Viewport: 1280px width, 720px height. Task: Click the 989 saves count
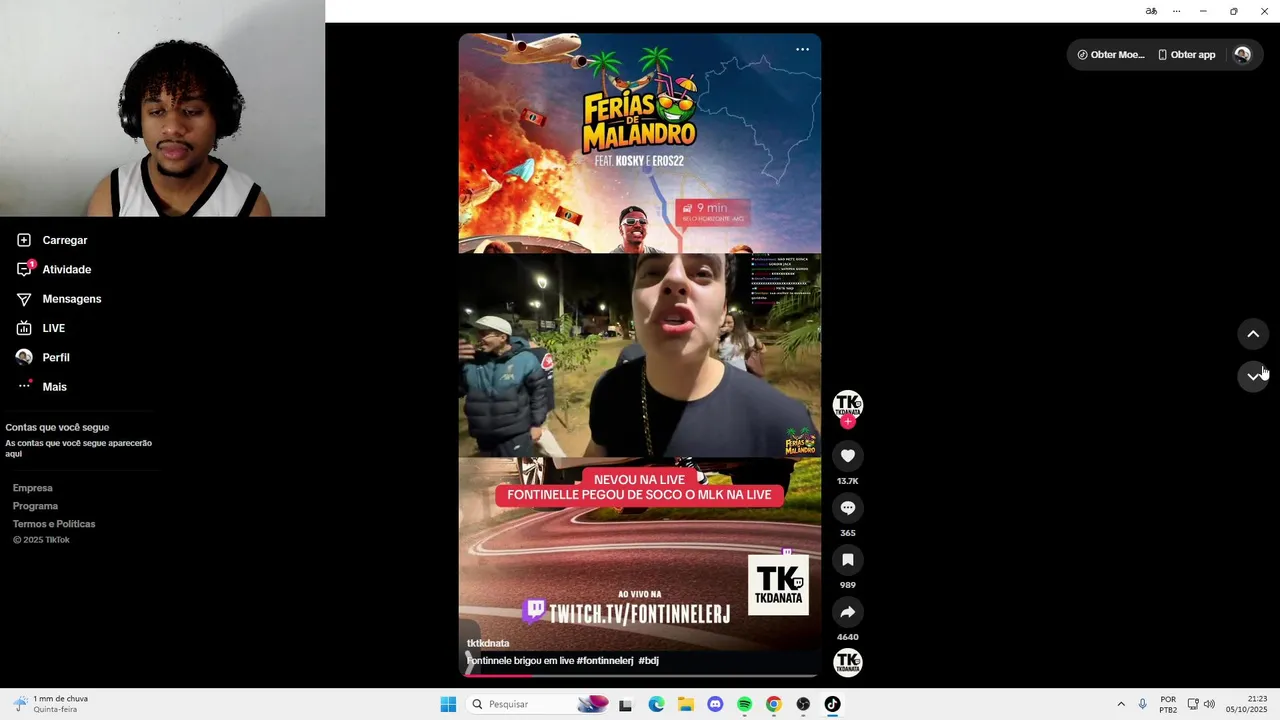pyautogui.click(x=847, y=585)
